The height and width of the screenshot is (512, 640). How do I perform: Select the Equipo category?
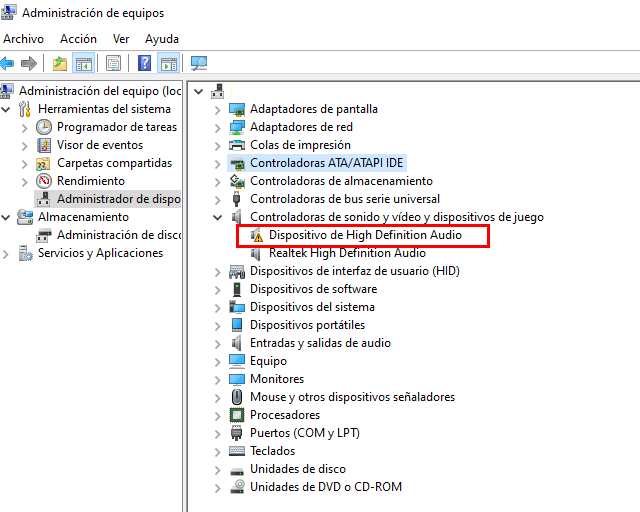268,361
